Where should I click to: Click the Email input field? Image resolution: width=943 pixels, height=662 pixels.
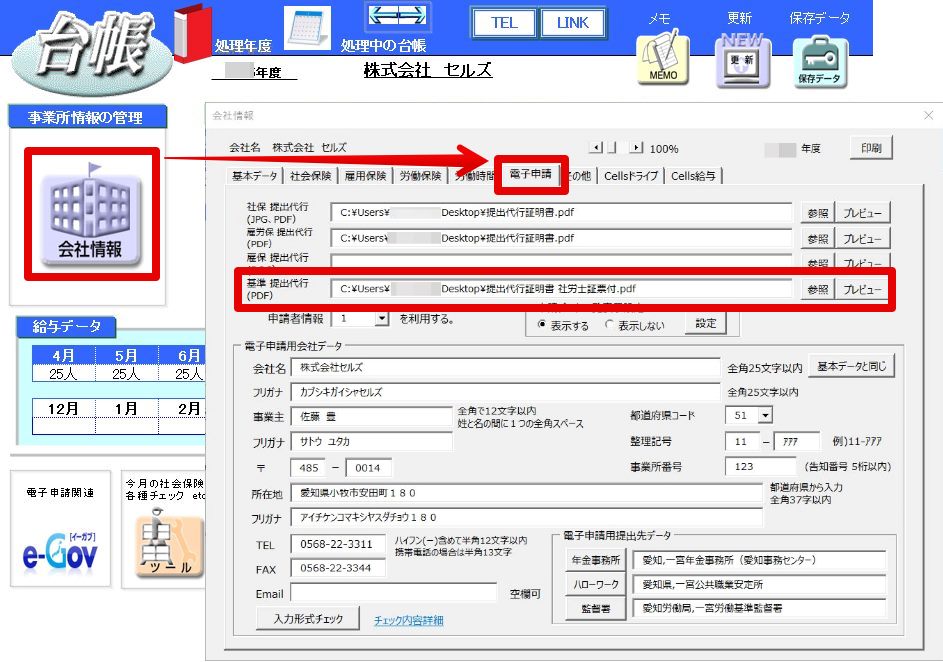coord(394,592)
